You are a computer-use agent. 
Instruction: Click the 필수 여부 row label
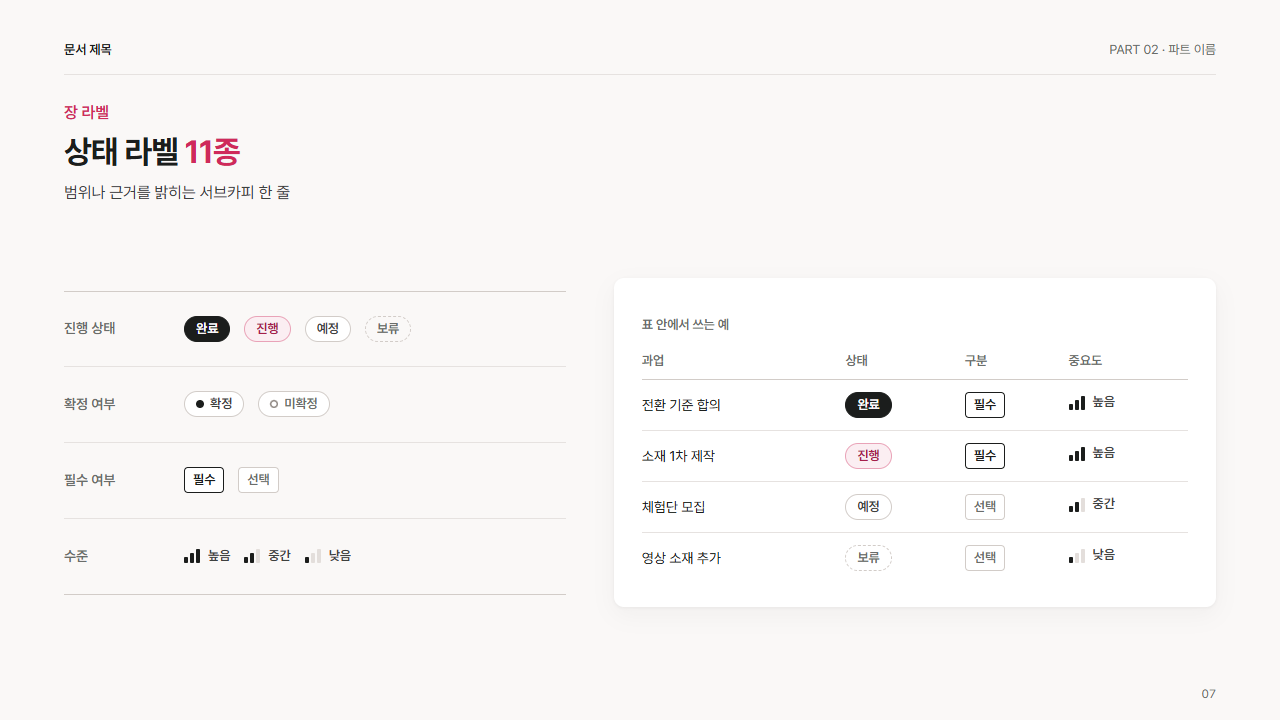(x=90, y=480)
